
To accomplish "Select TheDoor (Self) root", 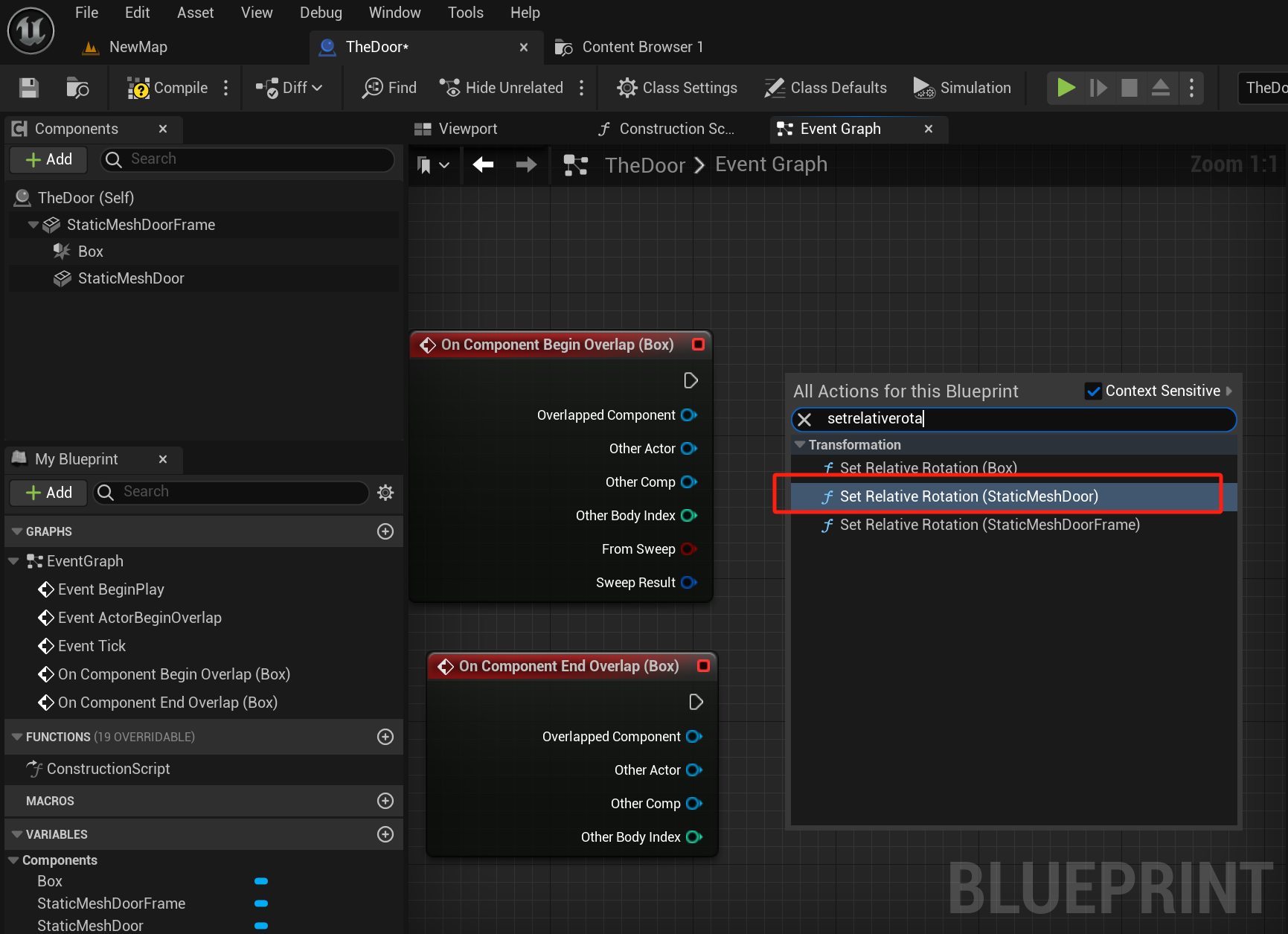I will (86, 198).
